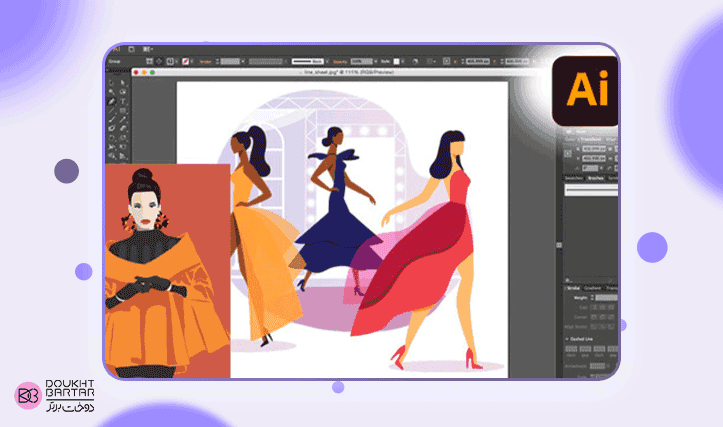The image size is (723, 427).
Task: Click the Weight stepper in Stroke panel
Action: [592, 298]
